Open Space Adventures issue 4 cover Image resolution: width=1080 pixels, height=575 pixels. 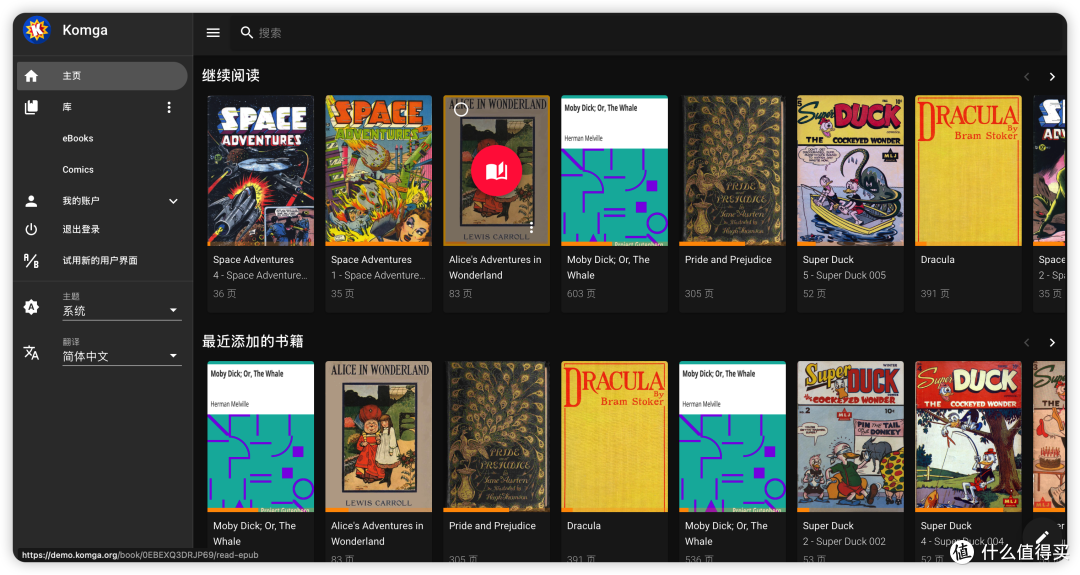[x=260, y=170]
